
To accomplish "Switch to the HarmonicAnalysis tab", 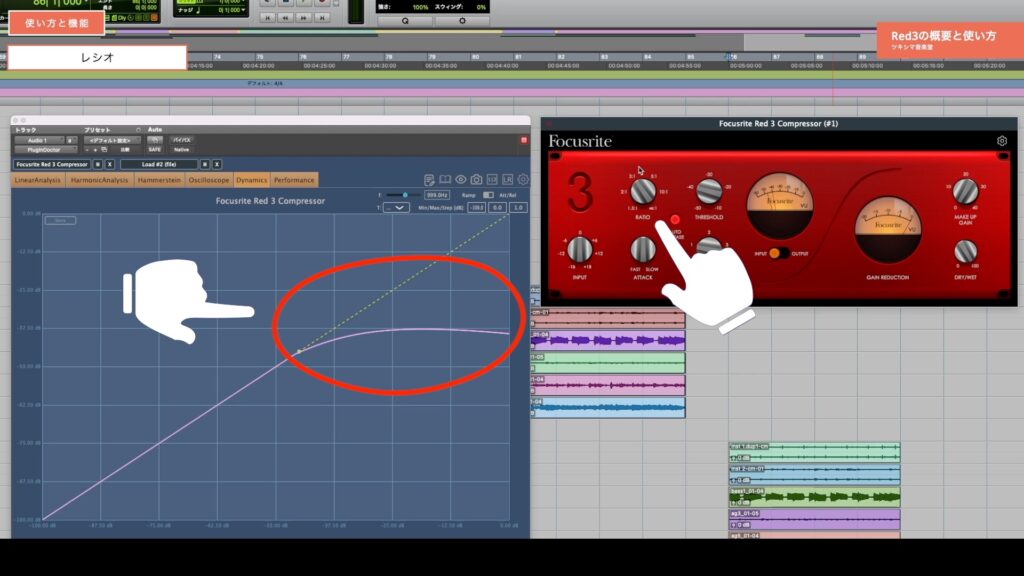I will (x=99, y=180).
